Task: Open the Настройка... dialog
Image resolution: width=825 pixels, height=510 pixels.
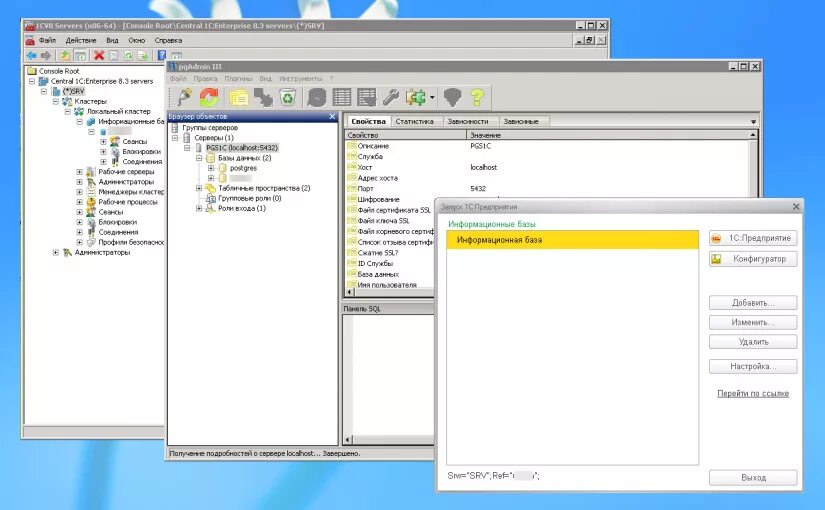Action: point(753,366)
